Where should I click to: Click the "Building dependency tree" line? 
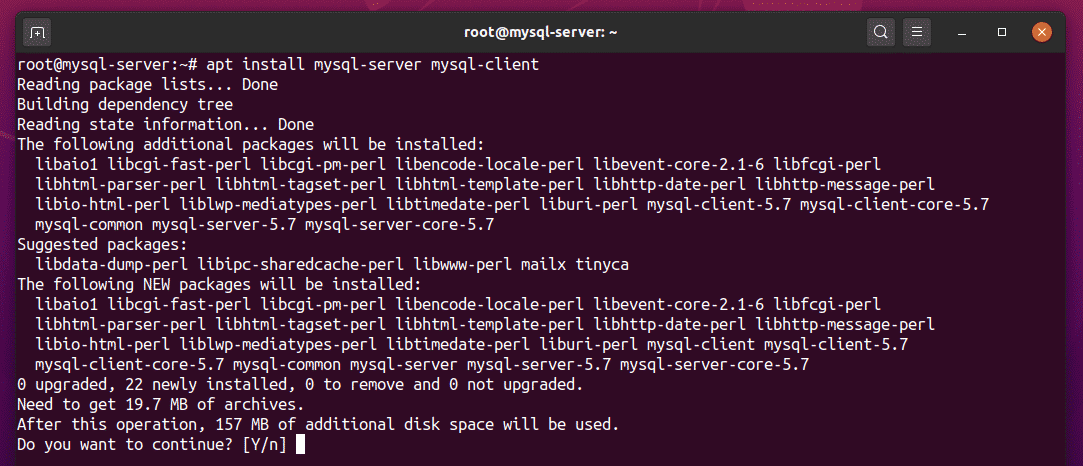(x=125, y=105)
